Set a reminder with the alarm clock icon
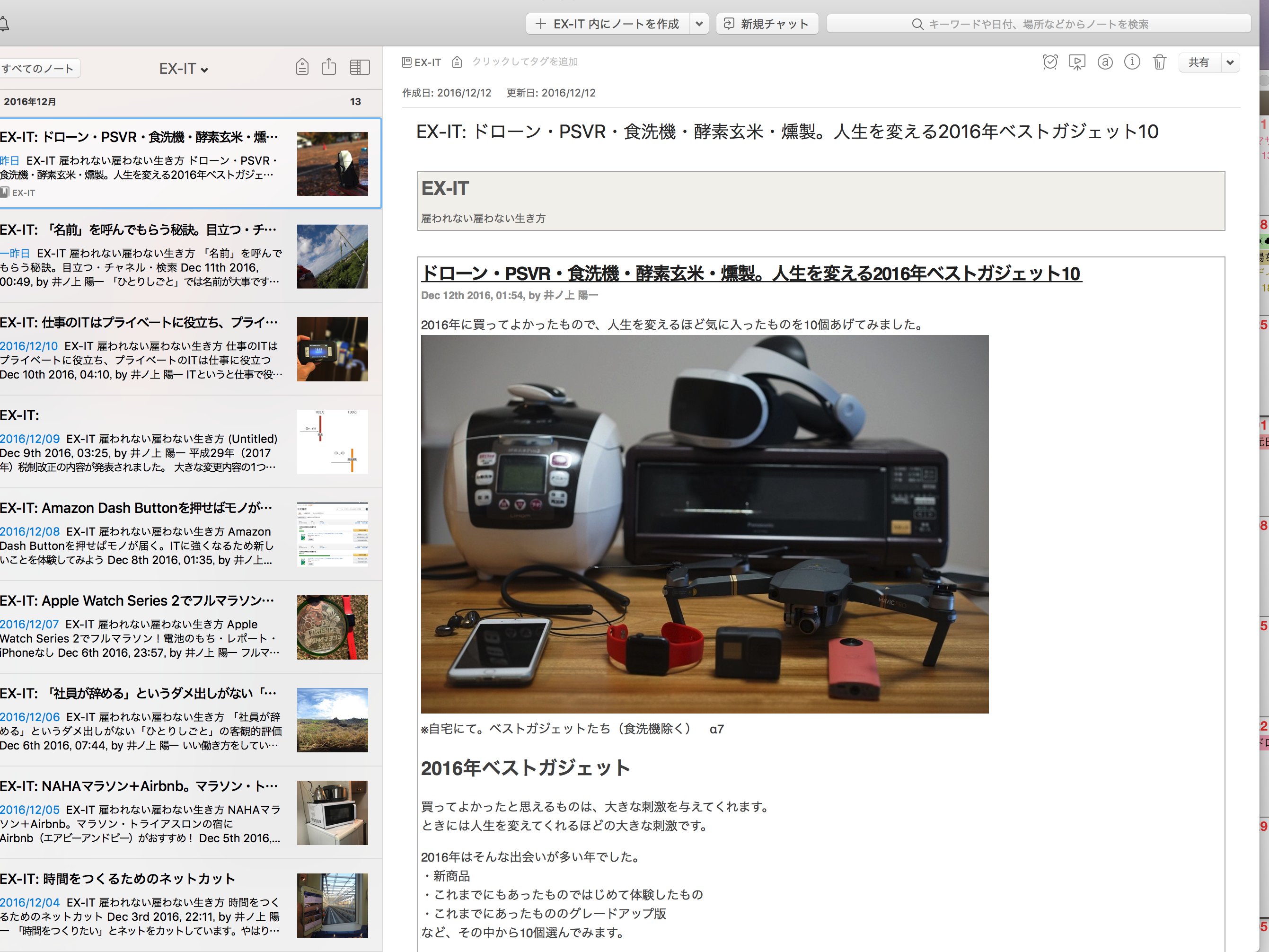 pyautogui.click(x=1050, y=62)
